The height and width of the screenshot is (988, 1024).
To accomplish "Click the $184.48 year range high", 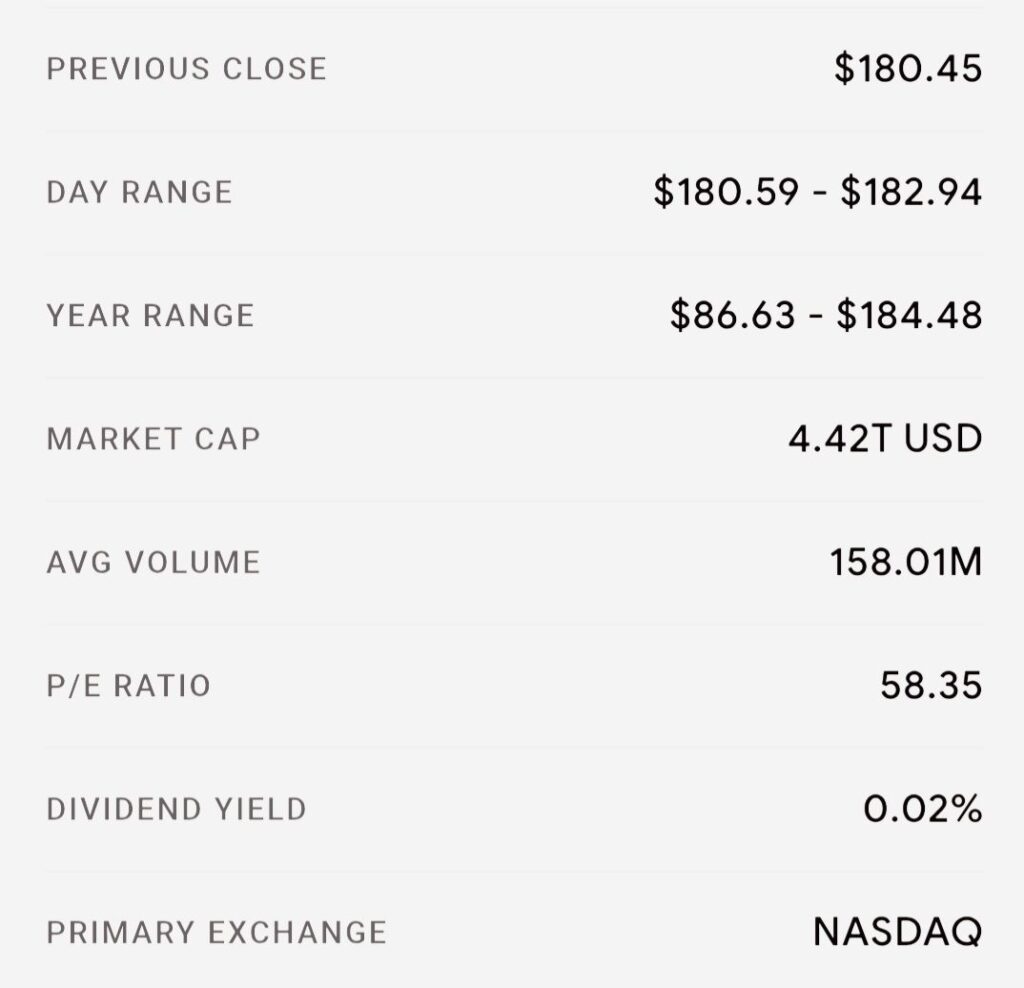I will click(x=909, y=315).
